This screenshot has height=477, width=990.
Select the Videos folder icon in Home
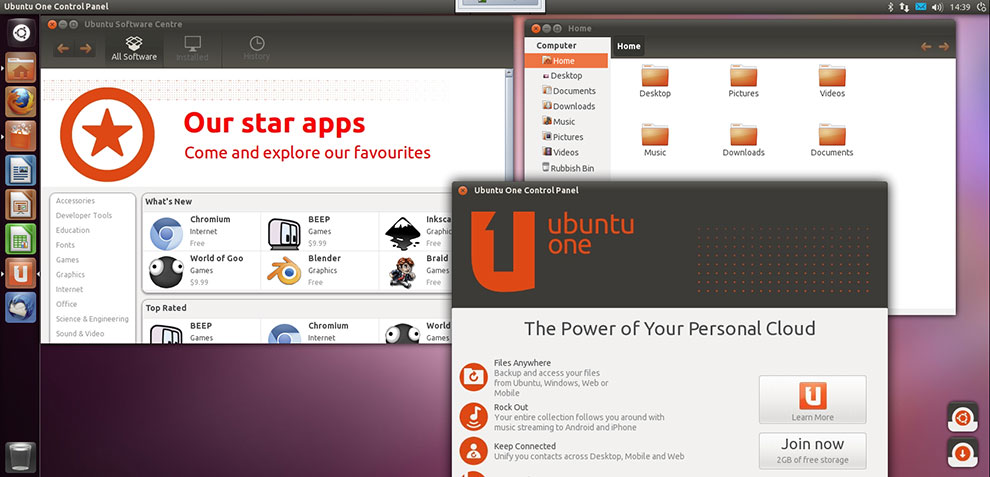click(x=832, y=81)
